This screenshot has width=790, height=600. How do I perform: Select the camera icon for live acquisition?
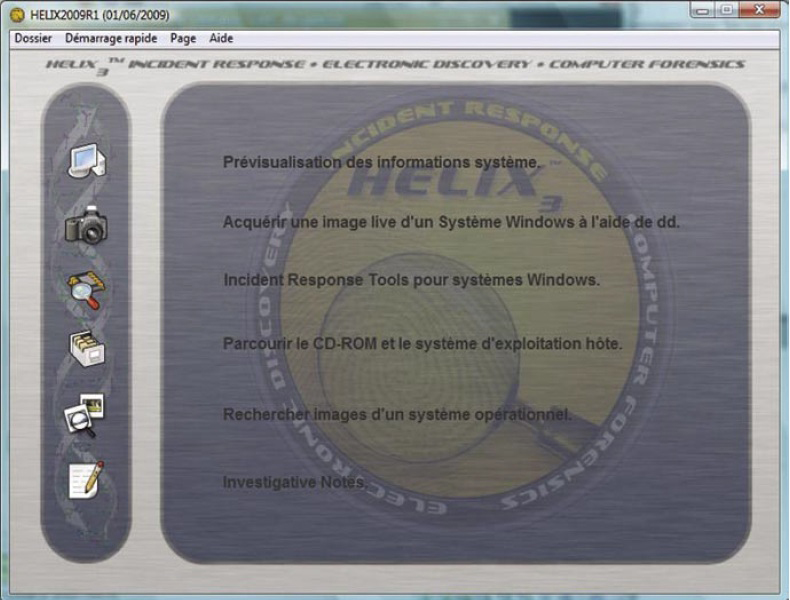click(86, 226)
